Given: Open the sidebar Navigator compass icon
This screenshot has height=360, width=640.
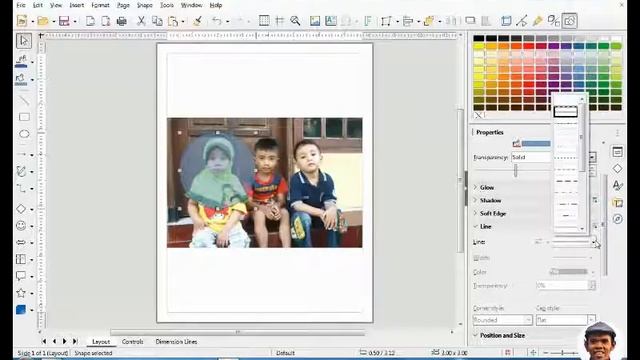Looking at the screenshot, I should click(618, 219).
